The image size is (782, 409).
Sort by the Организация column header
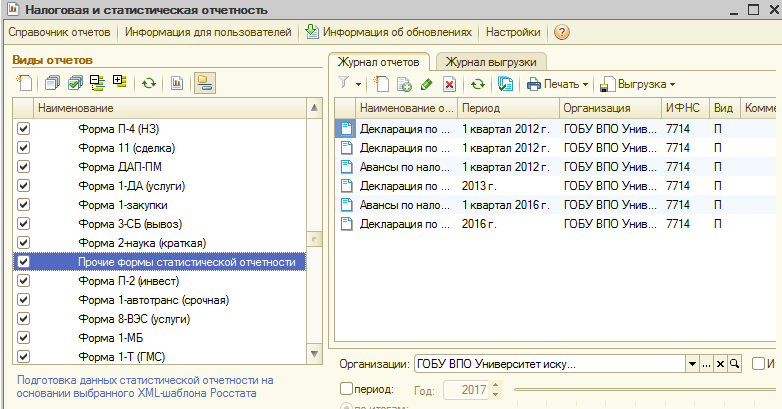(x=610, y=108)
